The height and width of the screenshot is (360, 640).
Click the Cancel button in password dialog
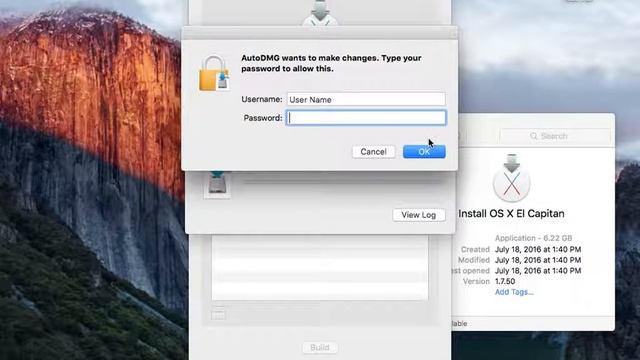point(373,152)
